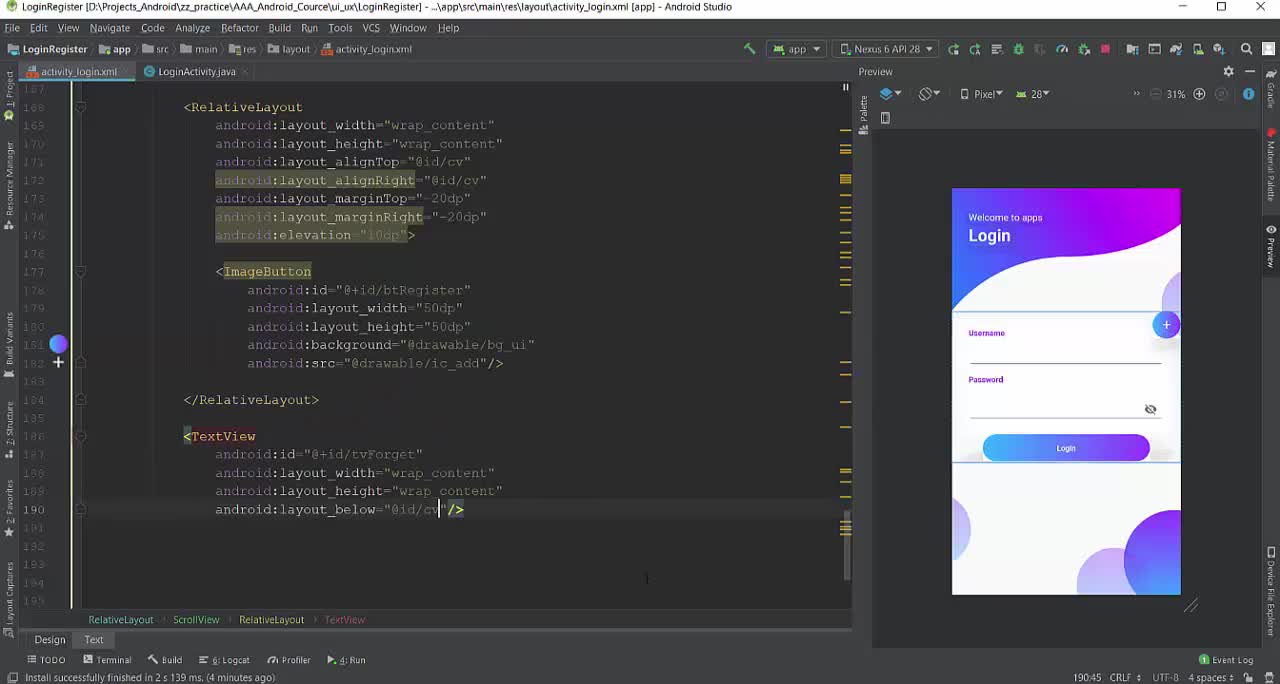The width and height of the screenshot is (1280, 684).
Task: Click the Login button in preview
Action: click(x=1065, y=448)
